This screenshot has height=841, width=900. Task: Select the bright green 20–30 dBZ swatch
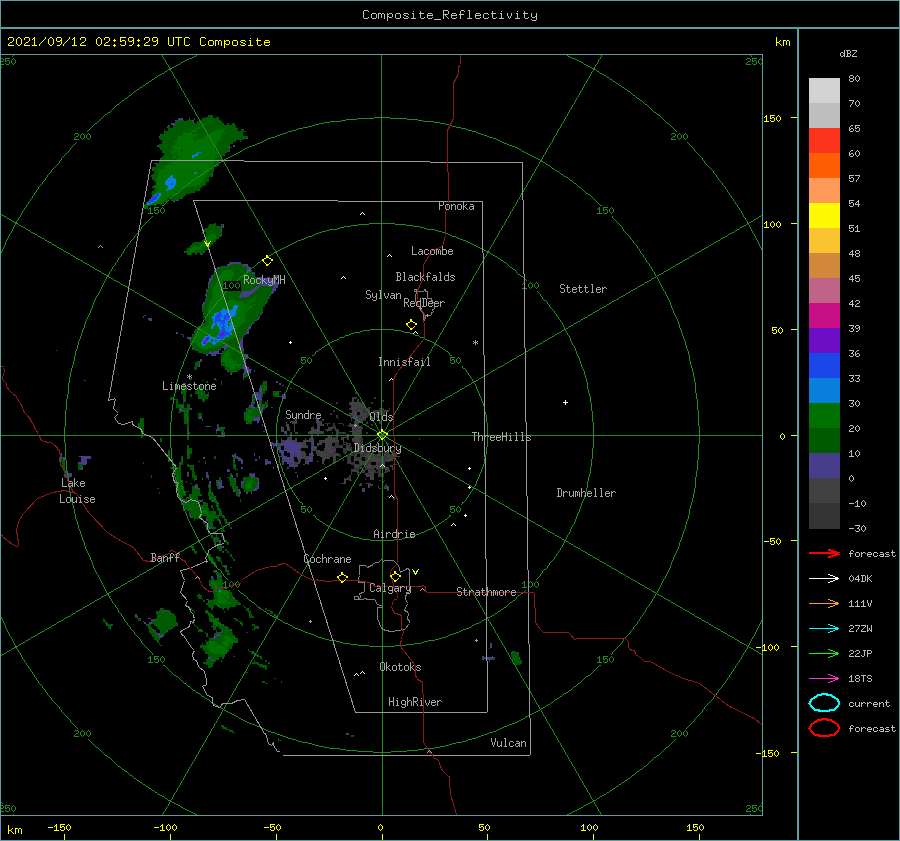(x=824, y=416)
